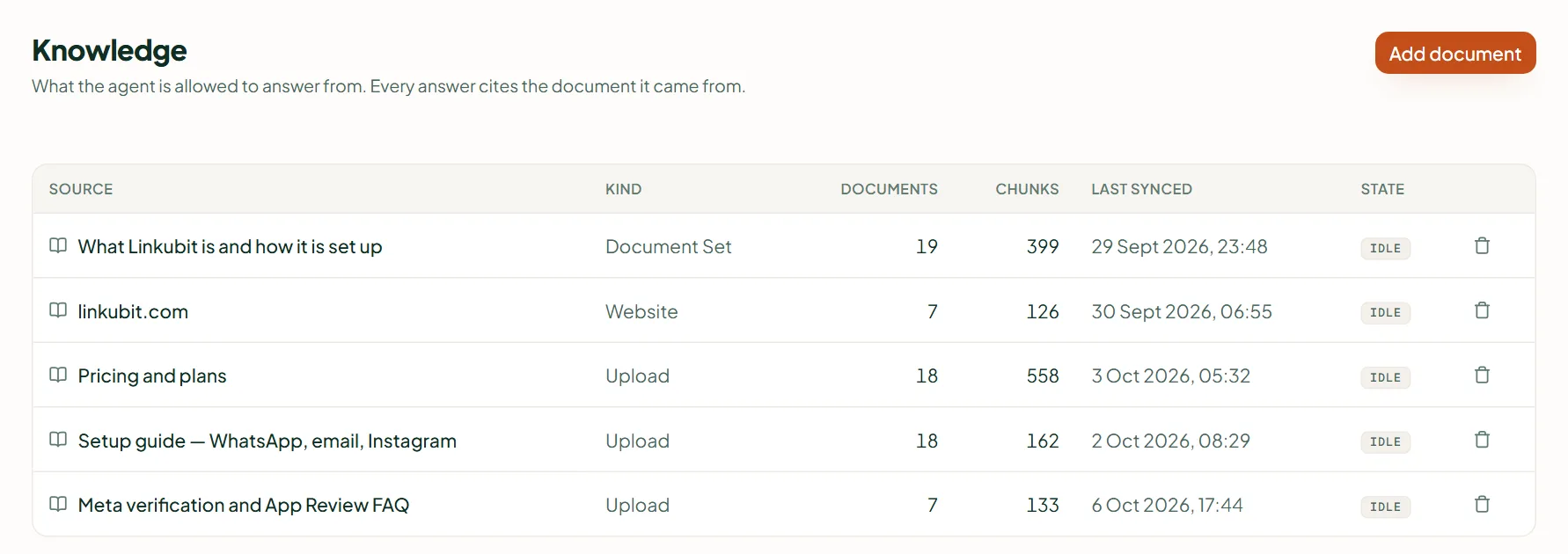This screenshot has width=1568, height=554.
Task: Click chunk count 399
Action: (1043, 246)
